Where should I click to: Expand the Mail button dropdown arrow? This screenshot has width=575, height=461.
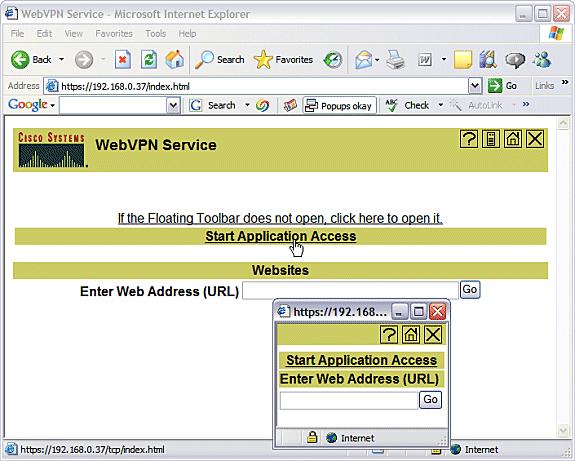(x=377, y=59)
